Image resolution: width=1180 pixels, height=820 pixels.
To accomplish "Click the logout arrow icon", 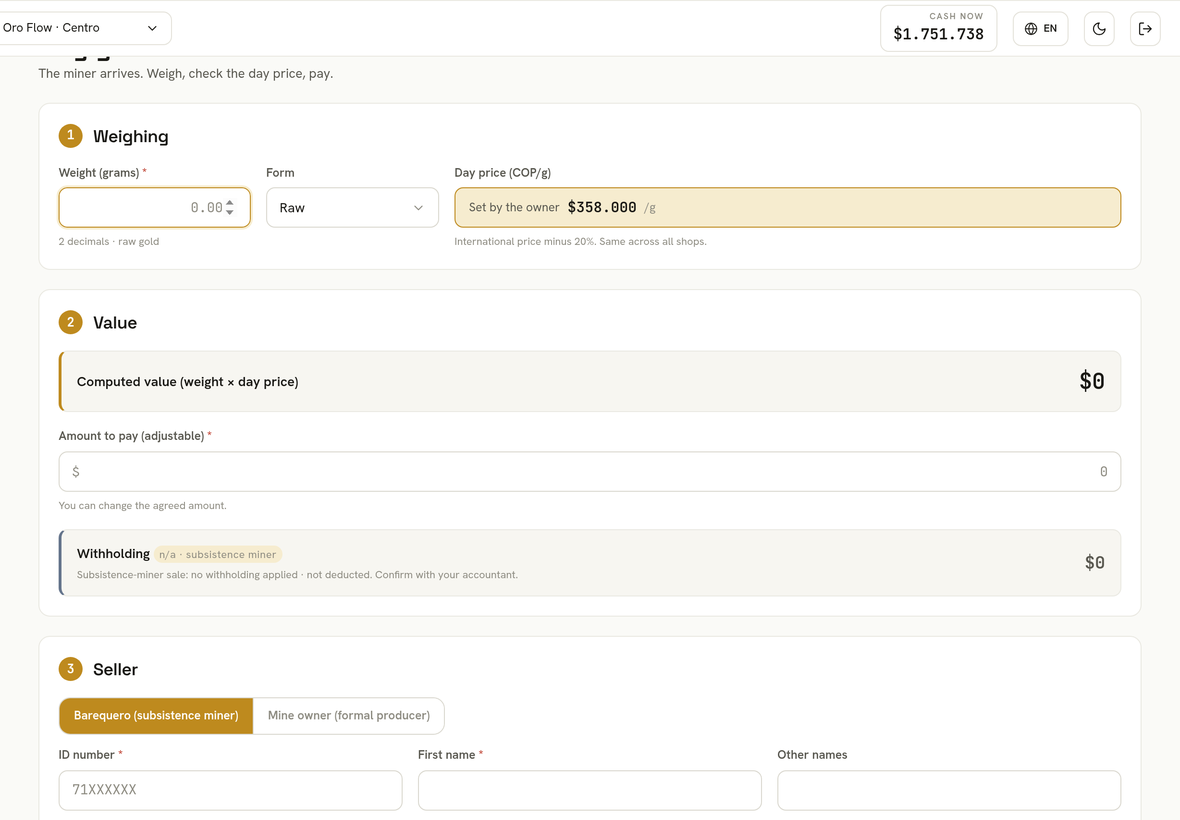I will [1145, 29].
